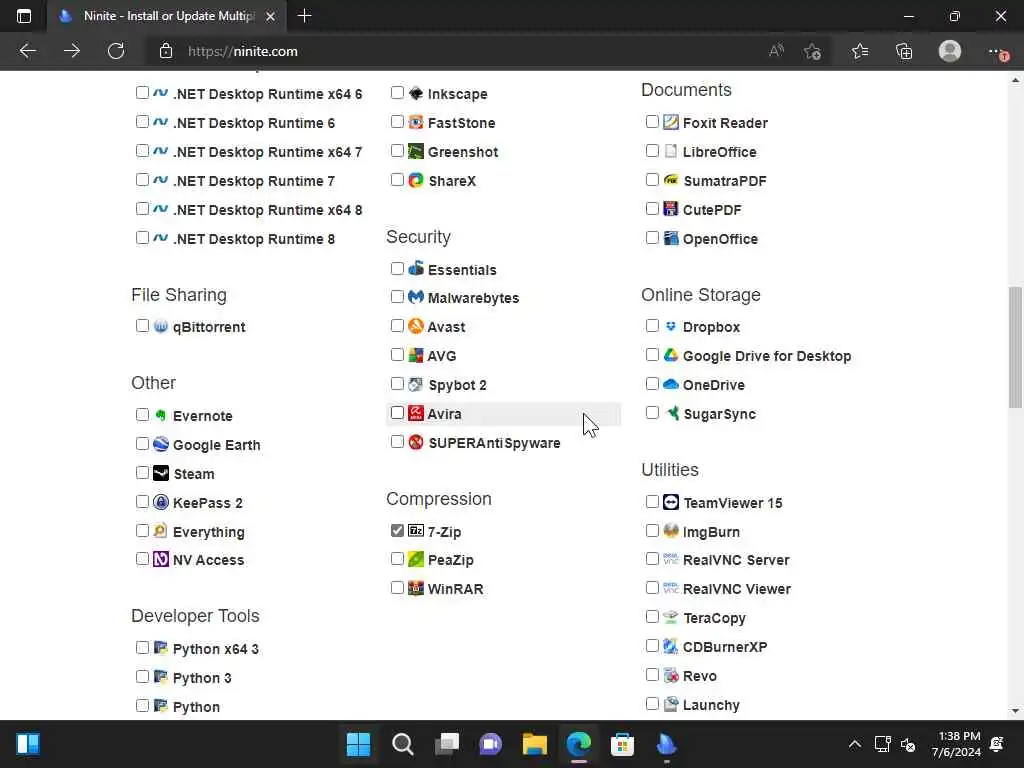Check .NET Desktop Runtime x64 8 checkbox
1024x768 pixels.
(142, 209)
